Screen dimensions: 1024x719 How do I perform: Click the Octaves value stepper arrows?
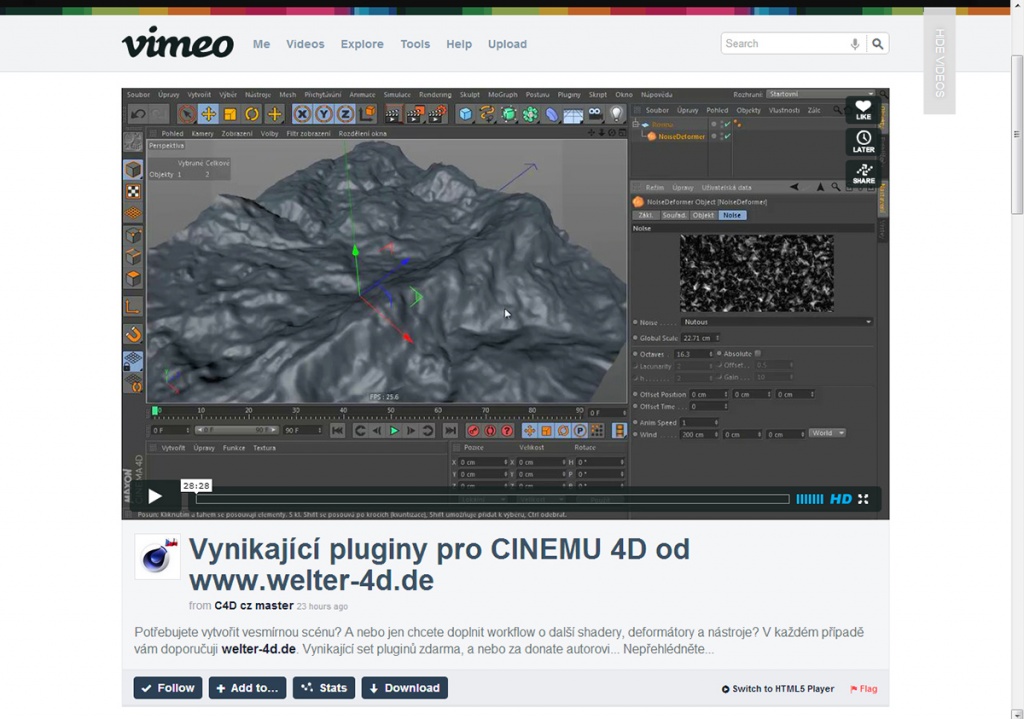(711, 354)
